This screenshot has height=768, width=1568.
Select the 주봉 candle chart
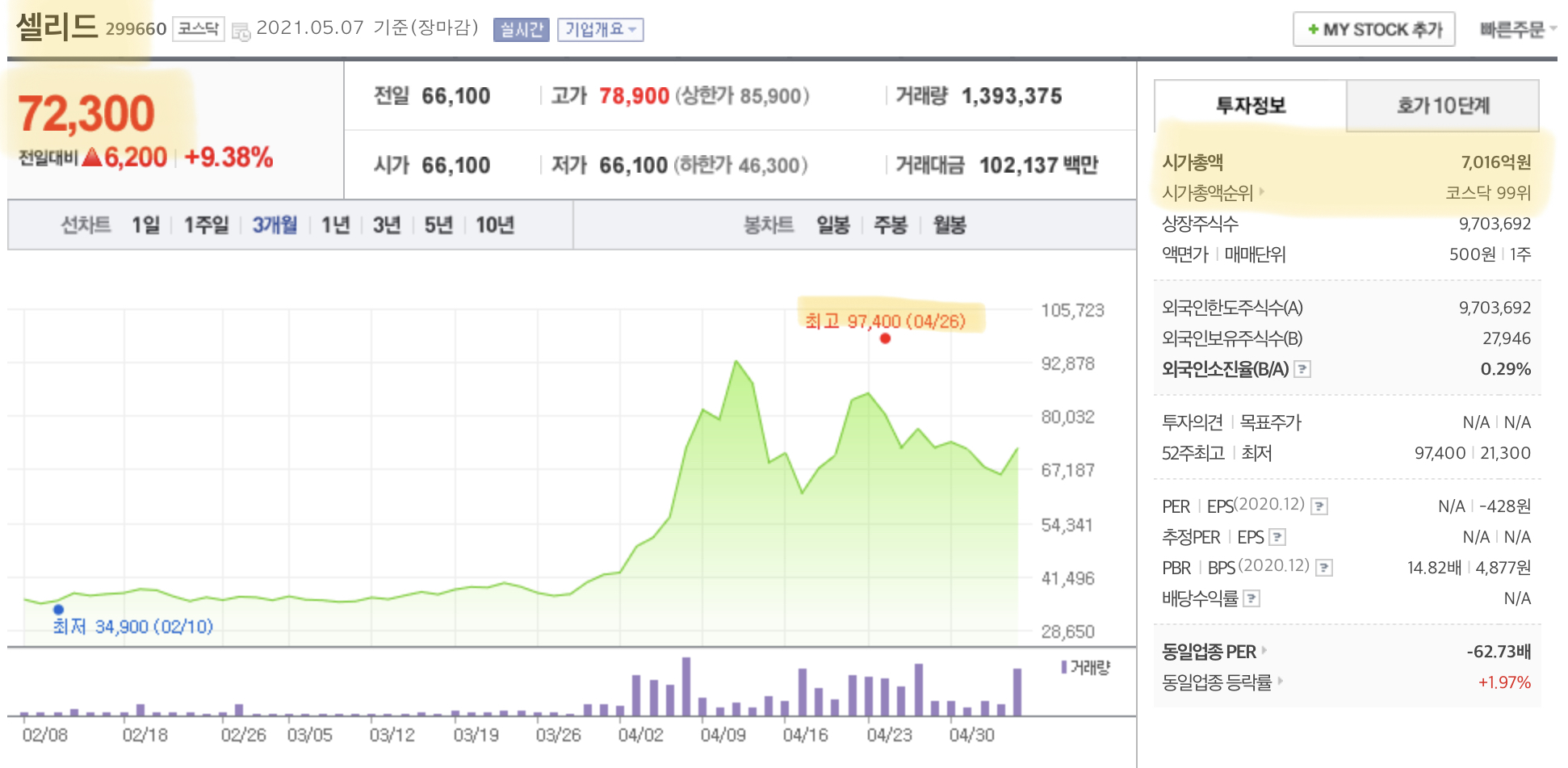coord(891,225)
